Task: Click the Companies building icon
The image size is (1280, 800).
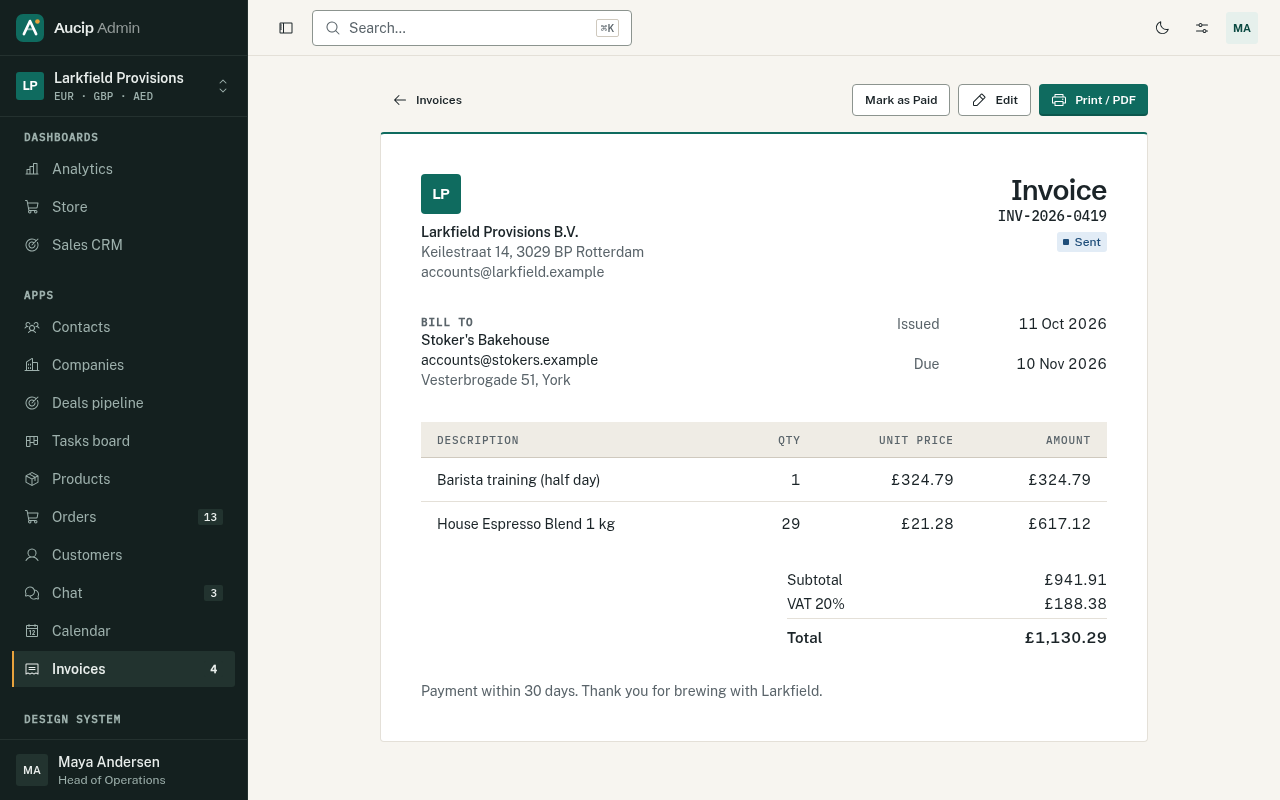Action: click(x=32, y=365)
